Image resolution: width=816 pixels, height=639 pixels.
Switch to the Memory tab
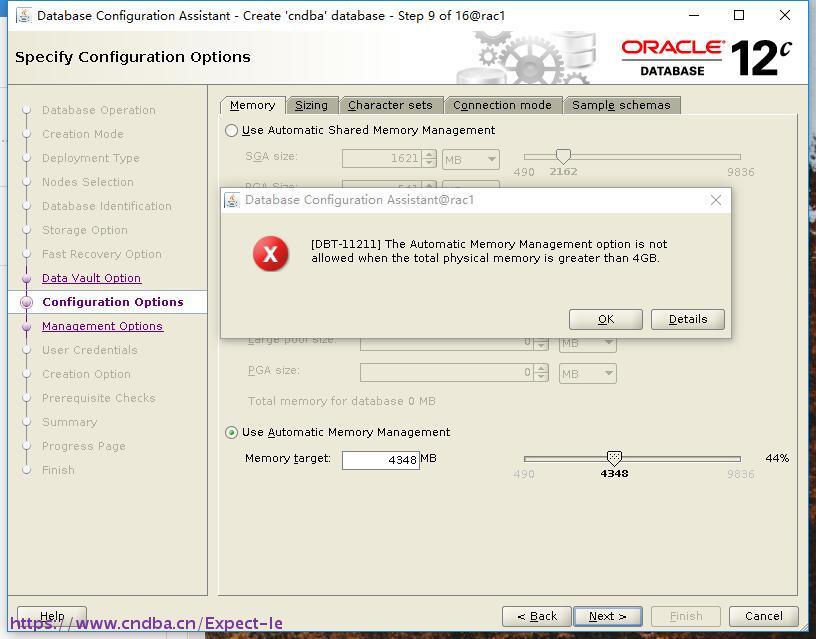[x=252, y=105]
